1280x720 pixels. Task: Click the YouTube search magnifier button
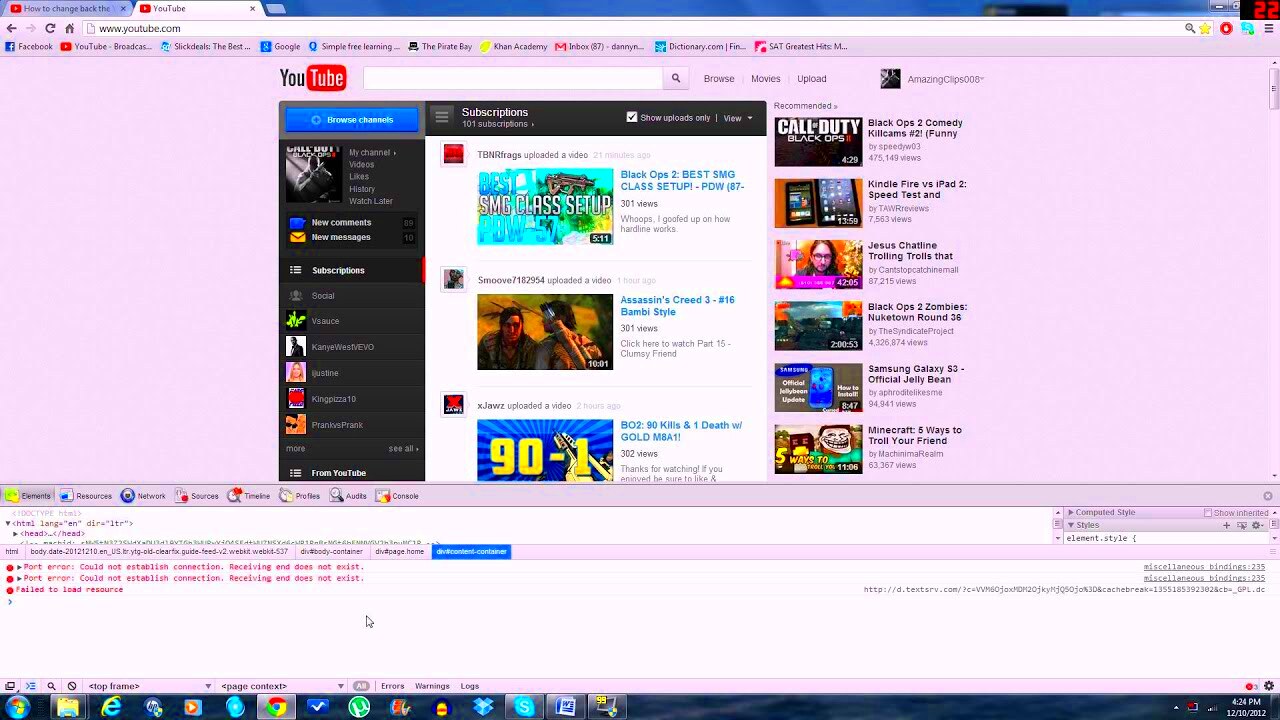[676, 78]
